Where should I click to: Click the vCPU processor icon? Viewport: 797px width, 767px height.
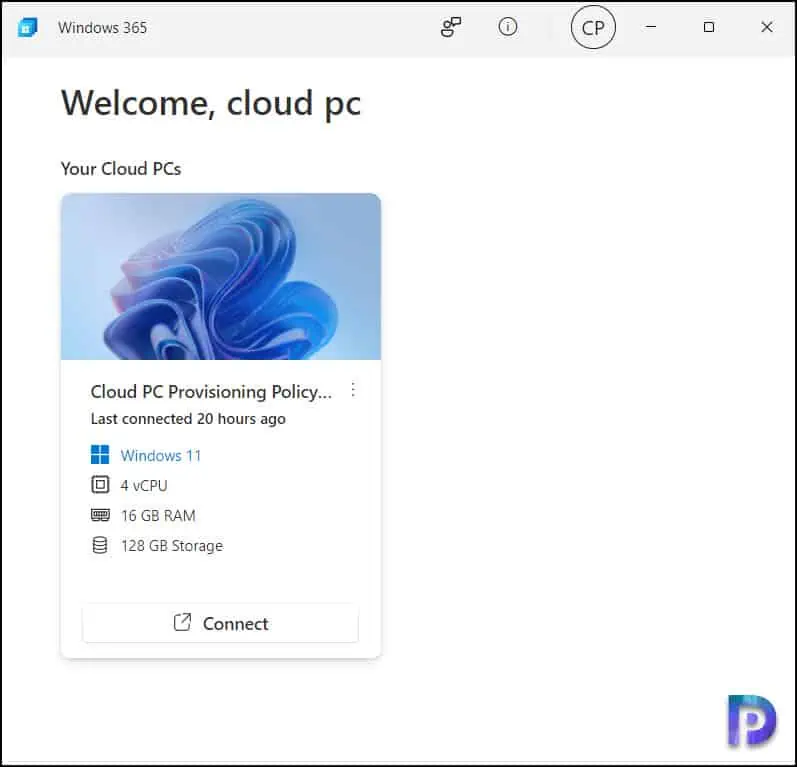click(x=100, y=485)
